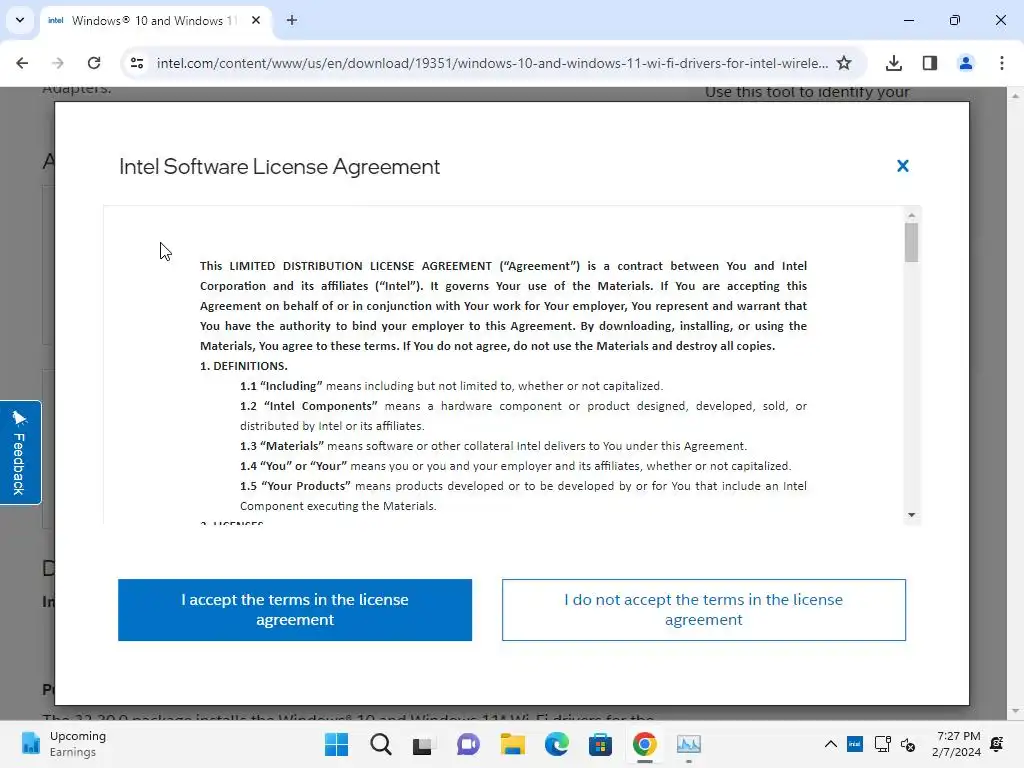The width and height of the screenshot is (1024, 768).
Task: Open Task View on taskbar
Action: (423, 744)
